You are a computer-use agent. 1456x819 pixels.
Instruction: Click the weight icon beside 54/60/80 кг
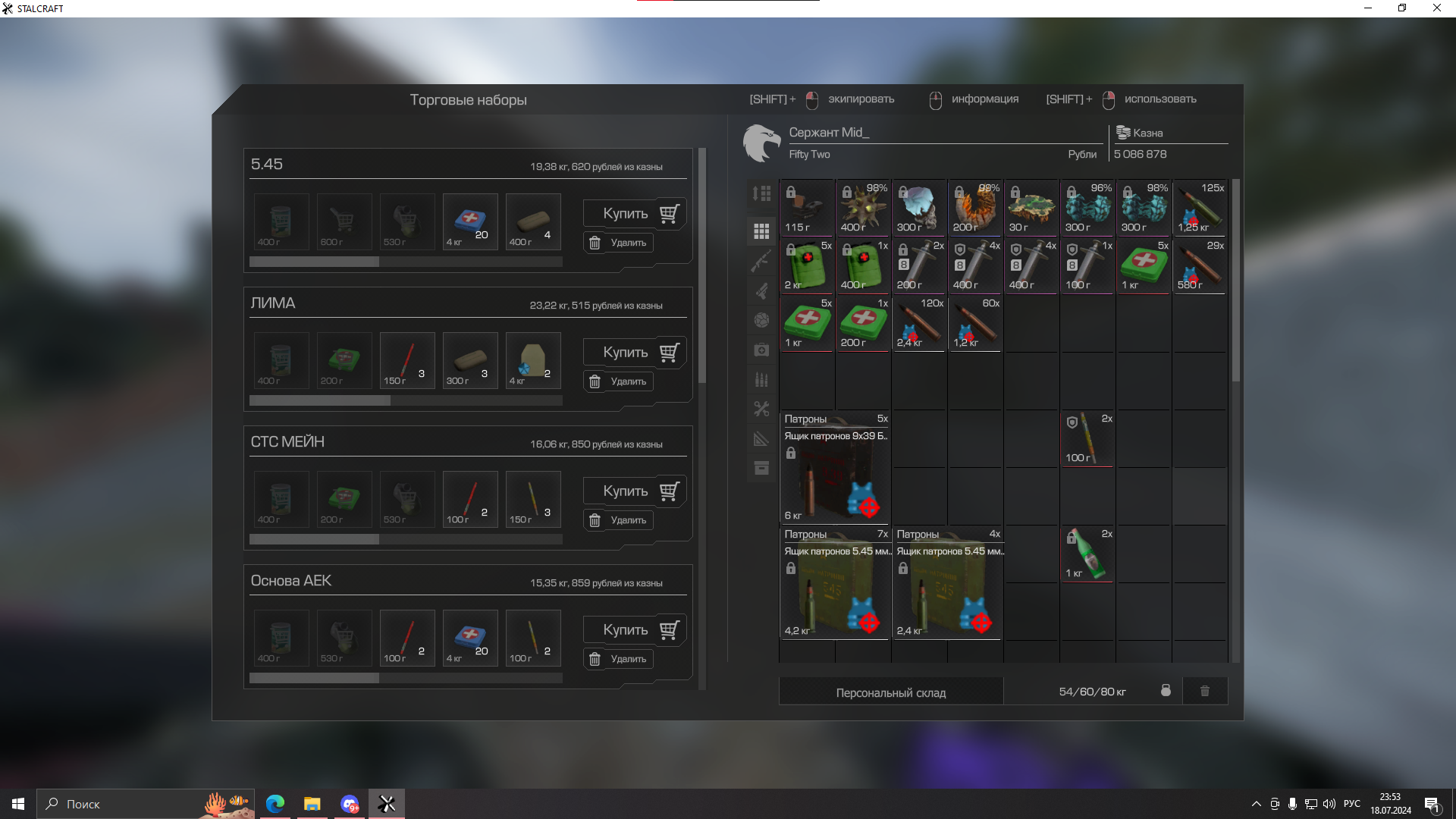point(1166,691)
